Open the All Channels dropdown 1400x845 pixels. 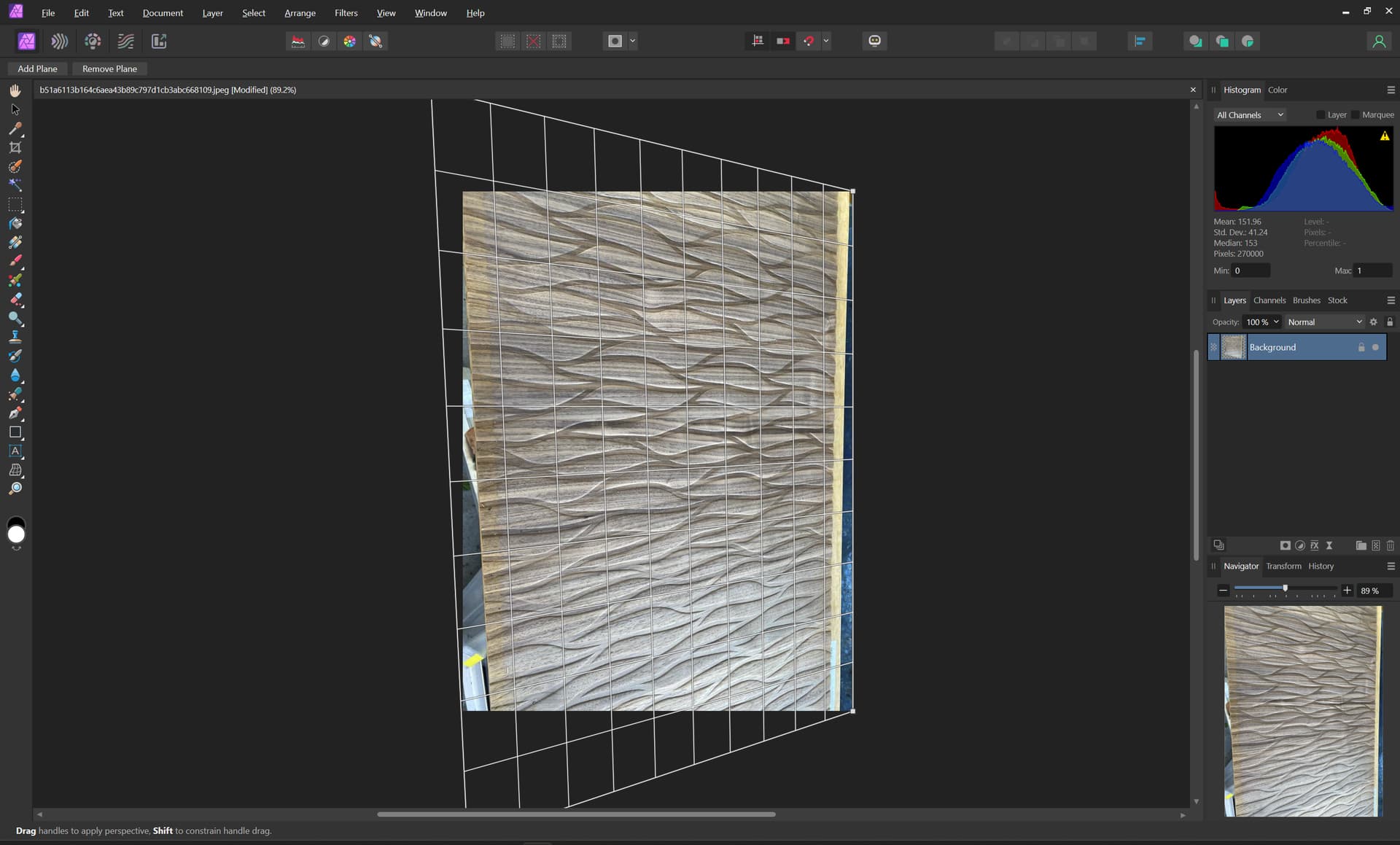coord(1250,115)
